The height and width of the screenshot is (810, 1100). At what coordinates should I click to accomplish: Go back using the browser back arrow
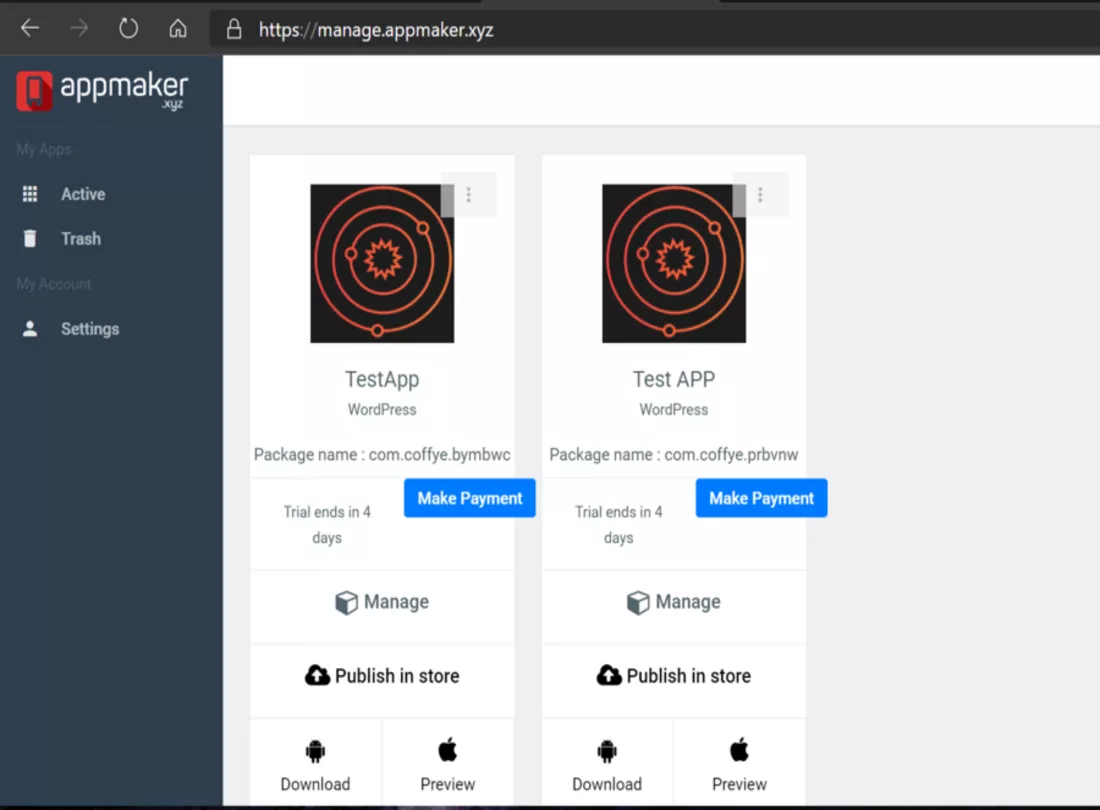(29, 29)
